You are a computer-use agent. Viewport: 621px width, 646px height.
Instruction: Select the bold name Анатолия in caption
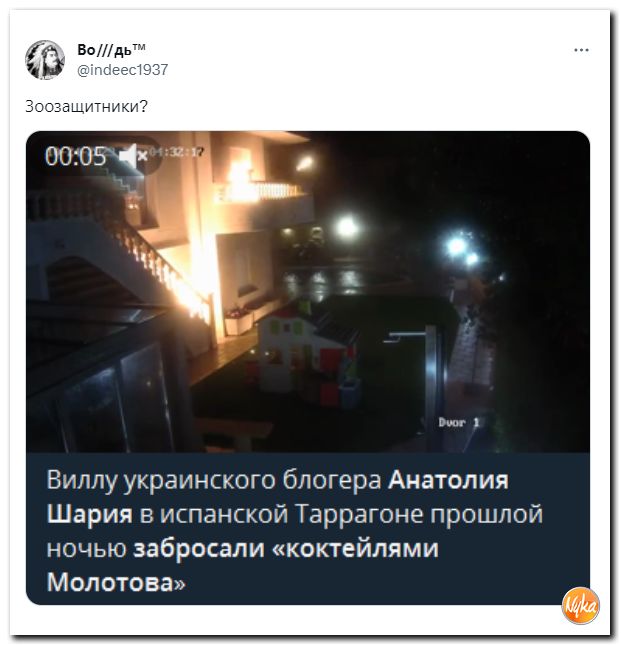click(x=448, y=480)
